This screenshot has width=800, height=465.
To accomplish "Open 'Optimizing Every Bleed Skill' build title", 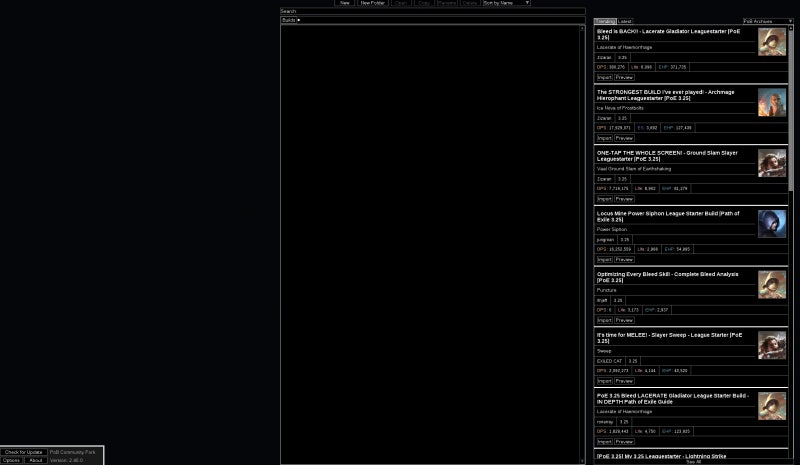I will coord(667,277).
